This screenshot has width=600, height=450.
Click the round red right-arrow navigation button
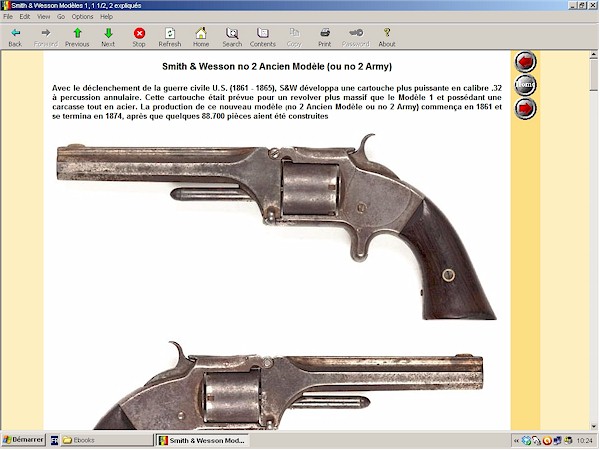[x=525, y=108]
